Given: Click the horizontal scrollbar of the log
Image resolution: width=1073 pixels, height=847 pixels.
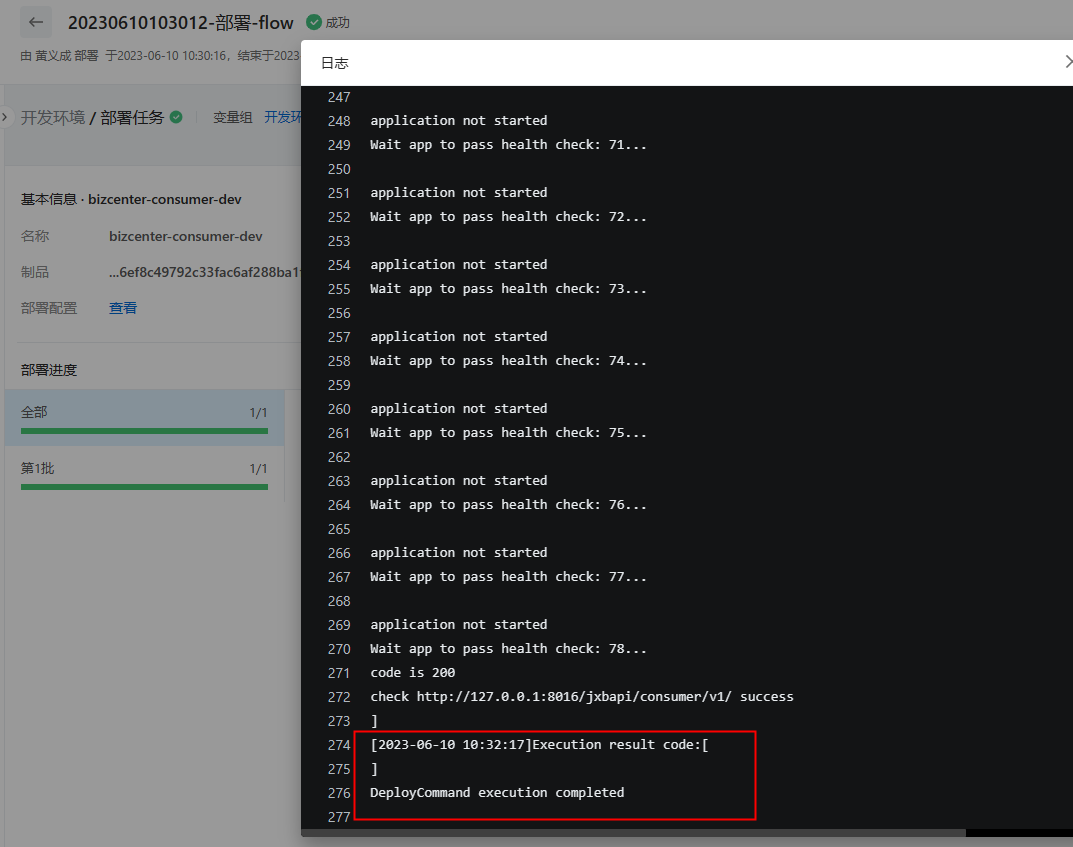Looking at the screenshot, I should tap(634, 833).
